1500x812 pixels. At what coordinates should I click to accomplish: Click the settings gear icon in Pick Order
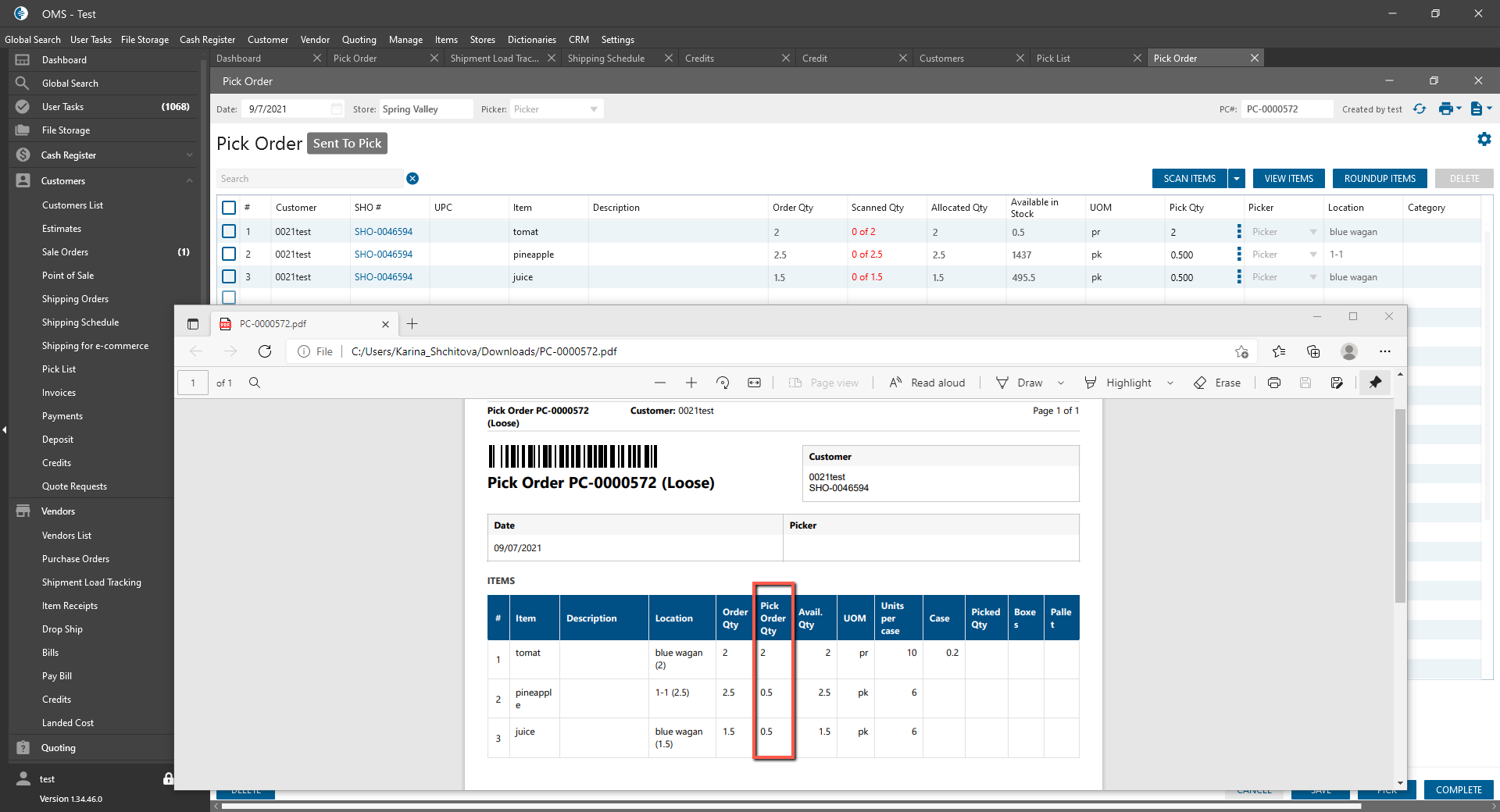pyautogui.click(x=1484, y=139)
